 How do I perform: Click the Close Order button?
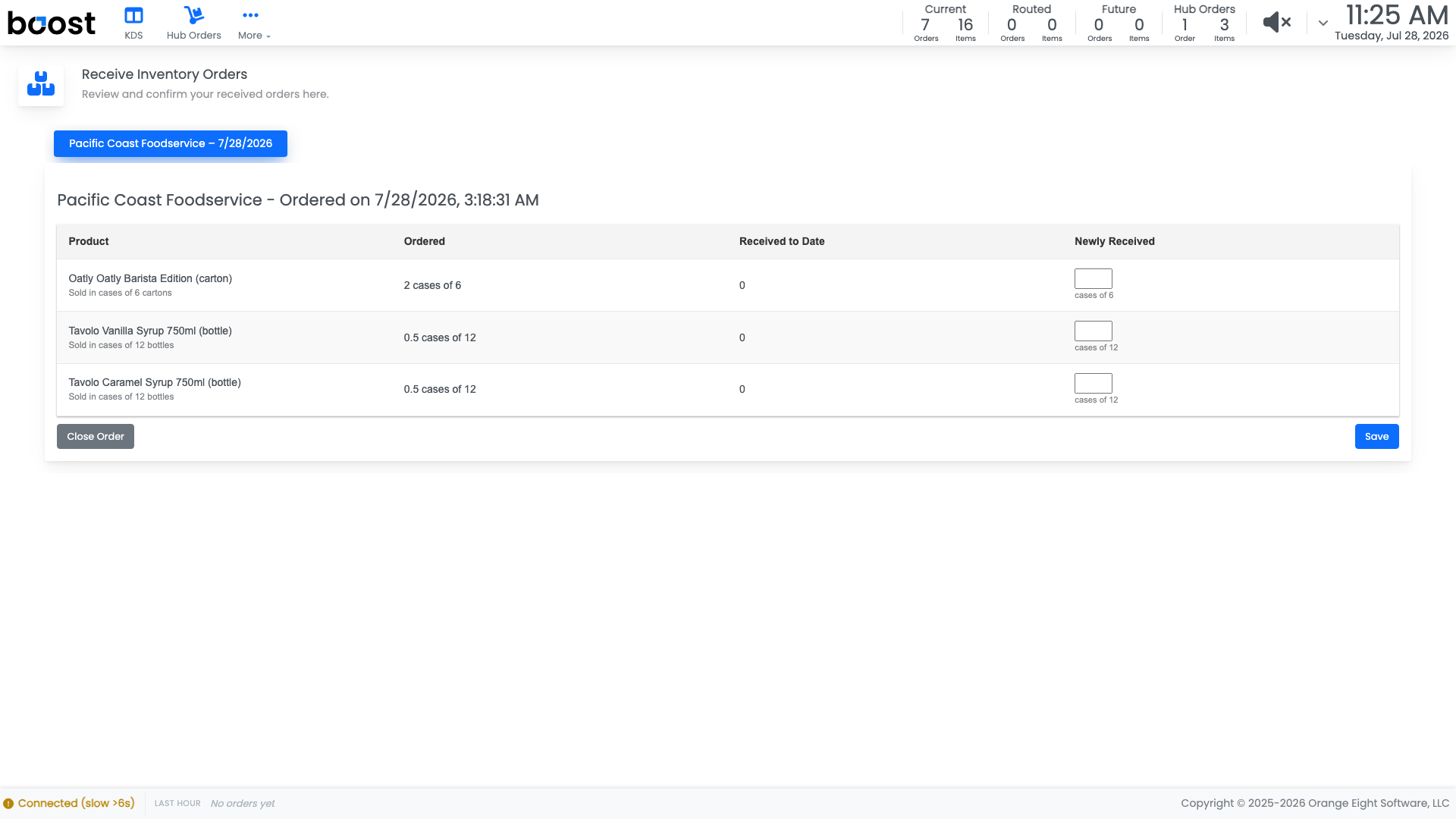pos(96,437)
